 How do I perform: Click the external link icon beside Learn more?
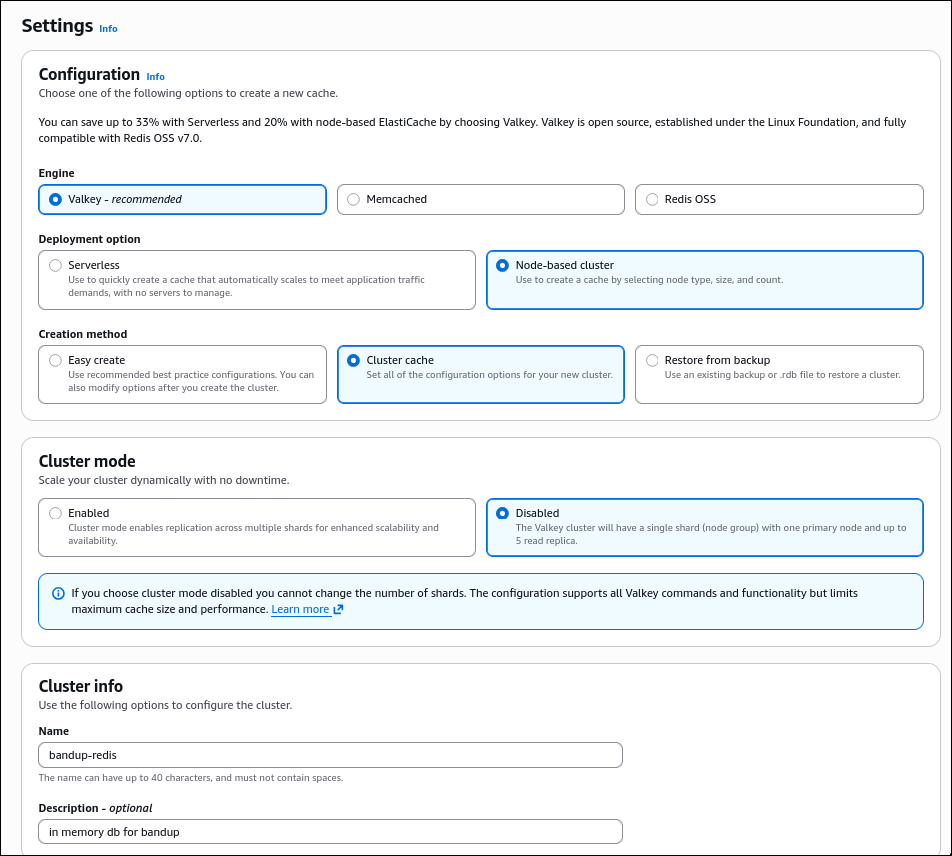(338, 609)
